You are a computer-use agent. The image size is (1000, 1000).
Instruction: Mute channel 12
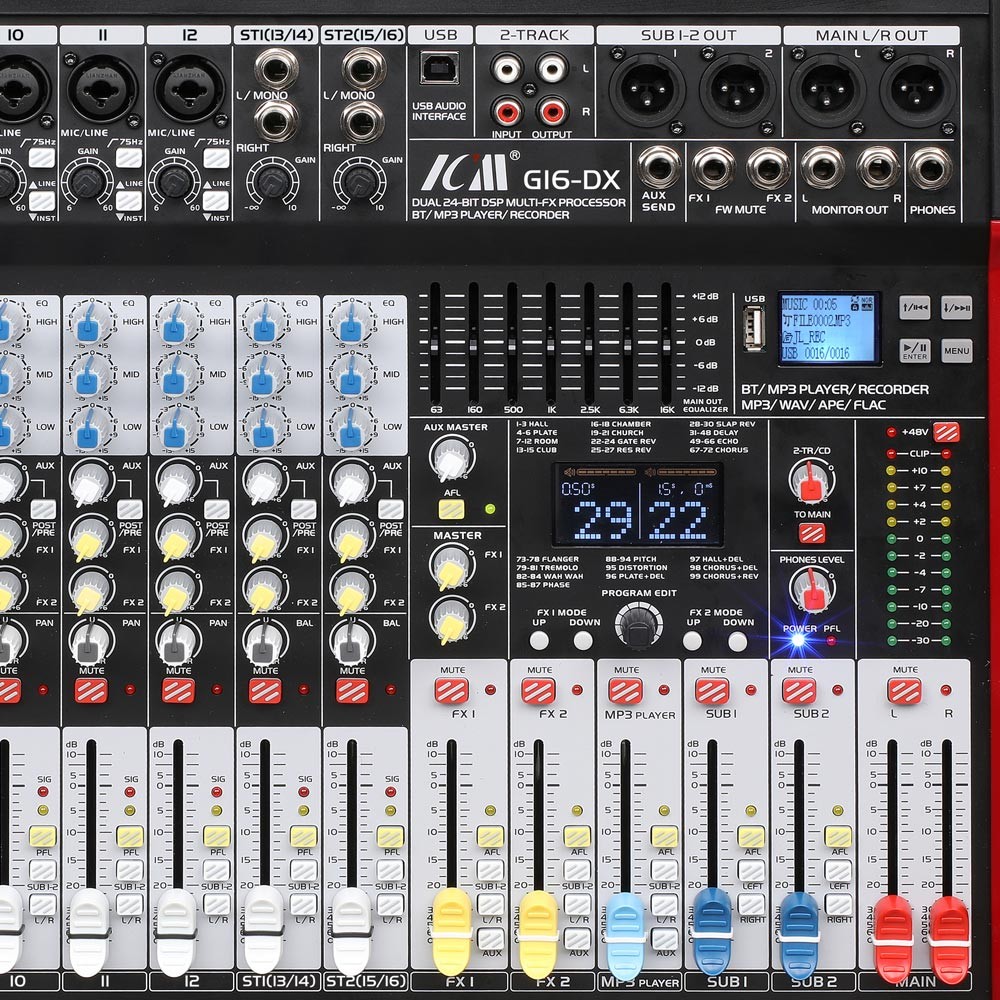178,691
